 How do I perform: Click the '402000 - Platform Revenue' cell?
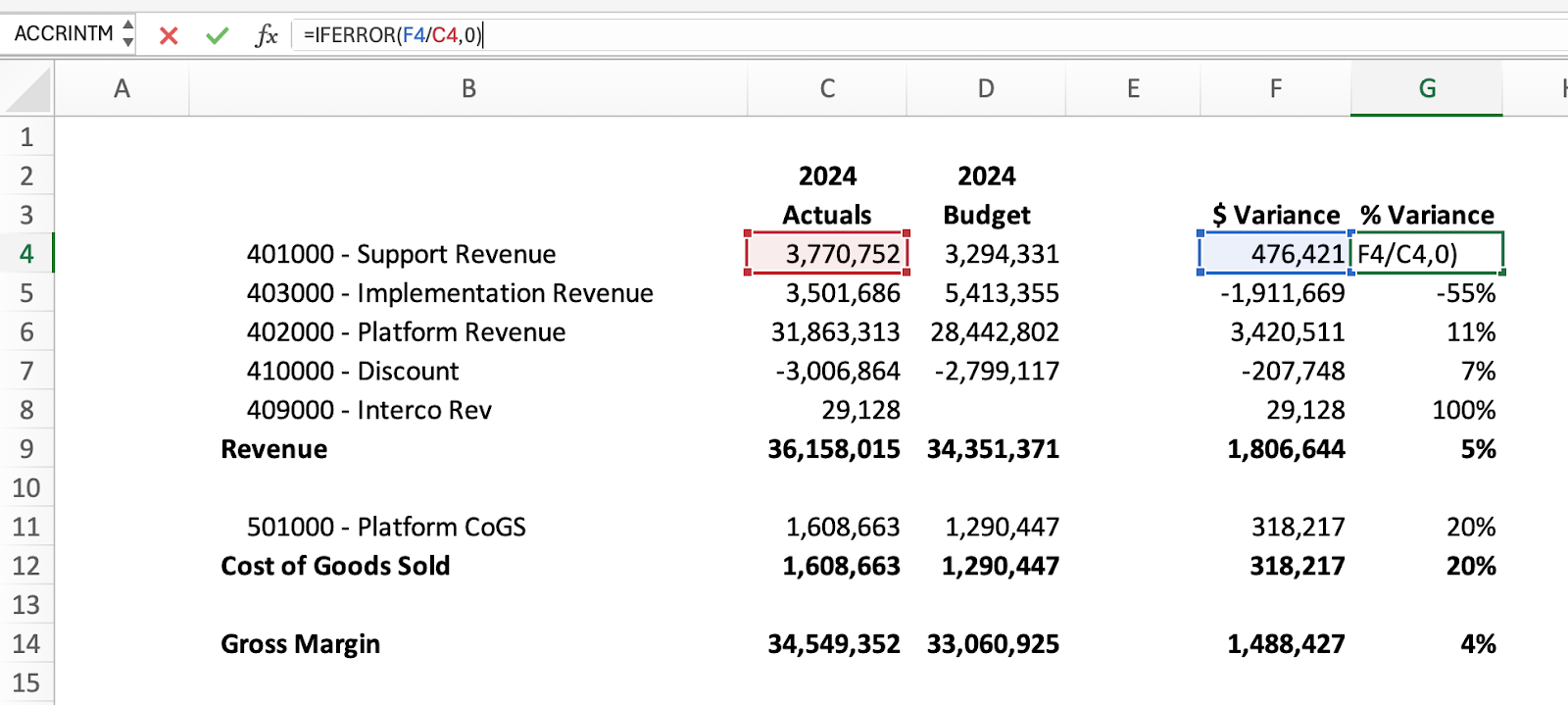click(406, 332)
